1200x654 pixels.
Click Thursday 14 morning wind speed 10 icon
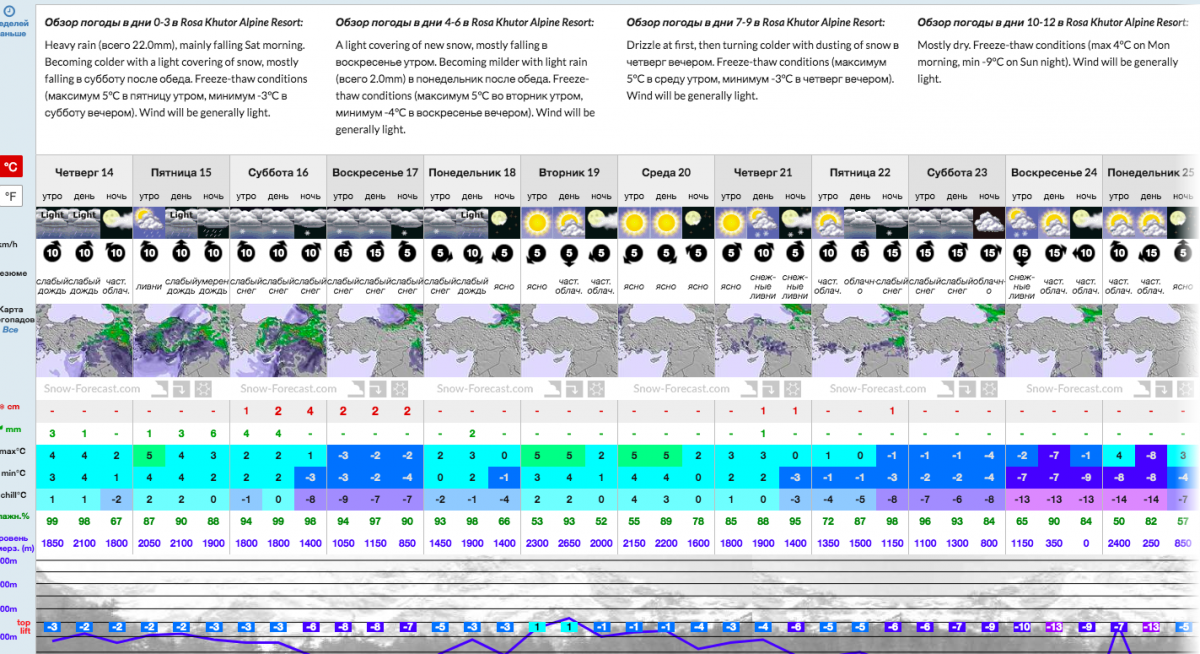pyautogui.click(x=52, y=254)
